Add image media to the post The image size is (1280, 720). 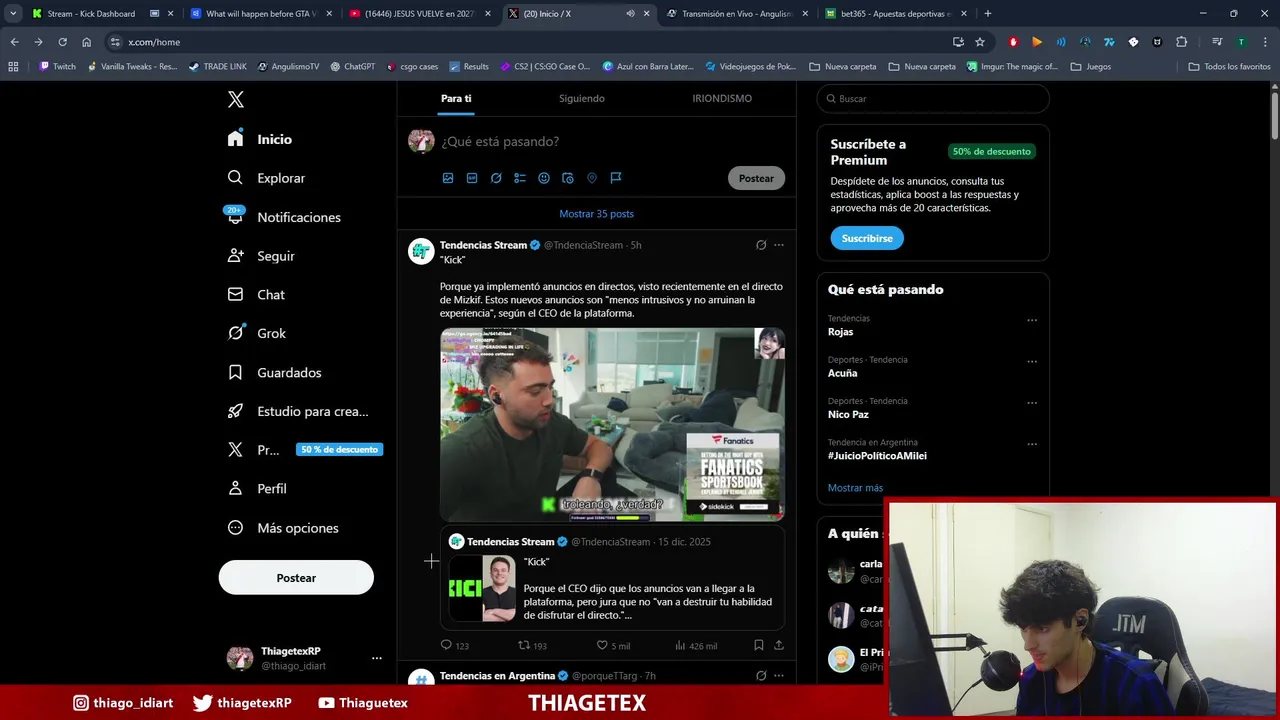tap(448, 178)
